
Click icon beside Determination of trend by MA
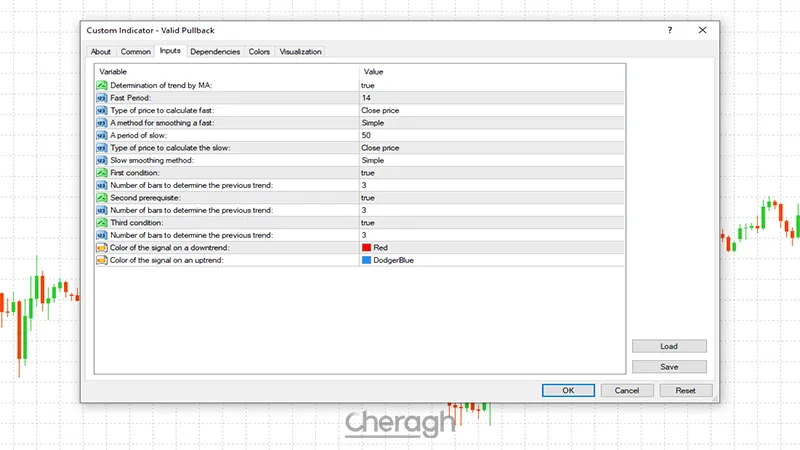pyautogui.click(x=102, y=86)
